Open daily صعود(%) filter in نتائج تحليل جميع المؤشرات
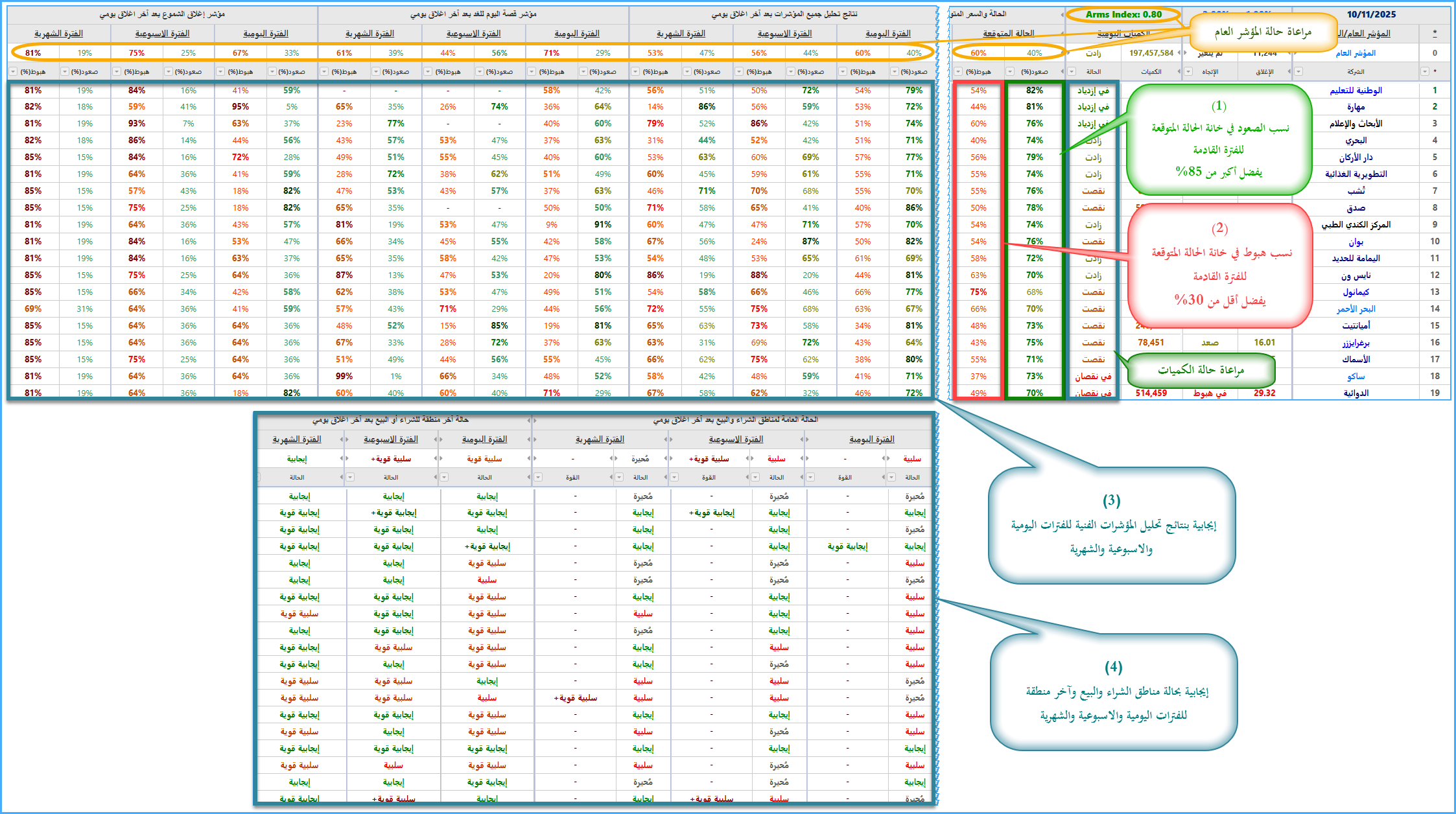Image resolution: width=1456 pixels, height=814 pixels. pos(895,72)
